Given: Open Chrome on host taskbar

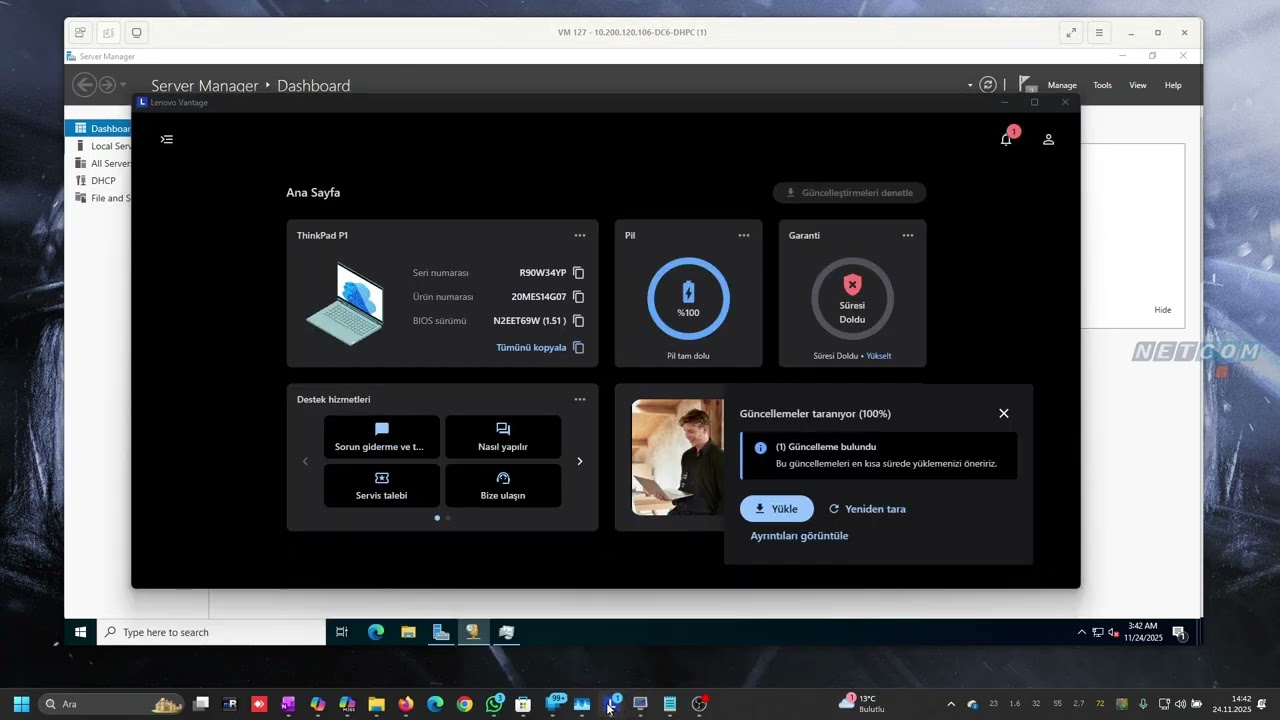Looking at the screenshot, I should click(464, 704).
